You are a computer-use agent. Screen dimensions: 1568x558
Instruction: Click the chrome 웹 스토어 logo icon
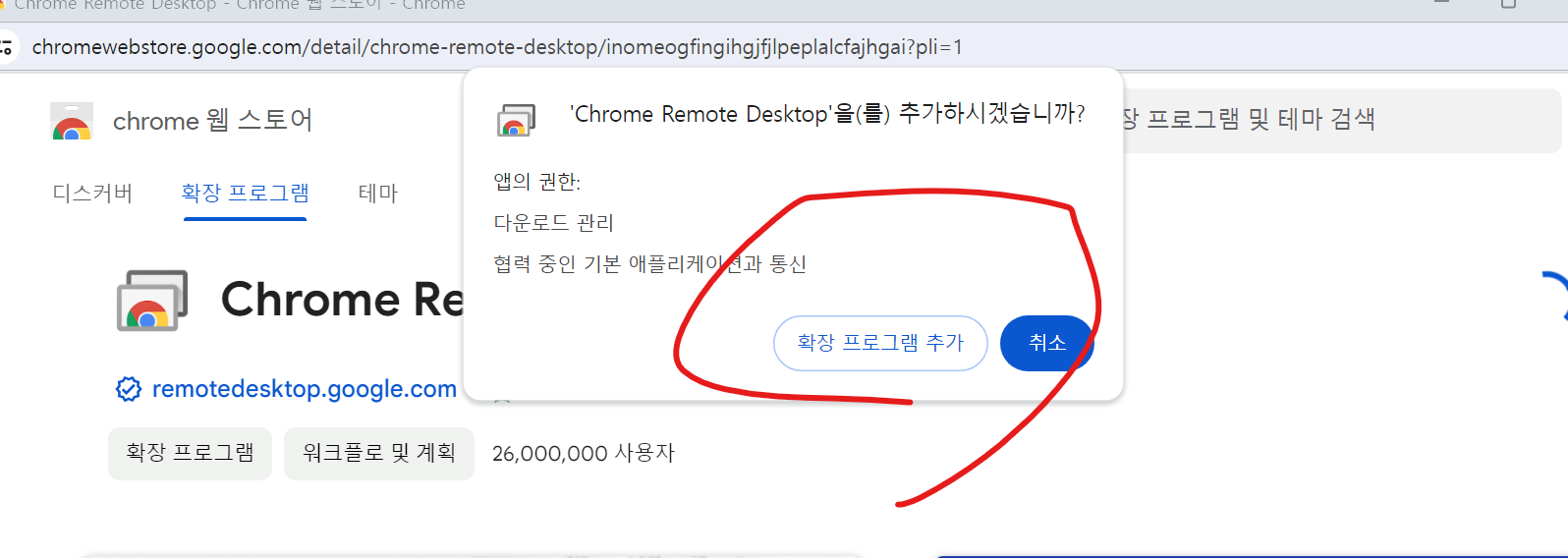tap(72, 121)
